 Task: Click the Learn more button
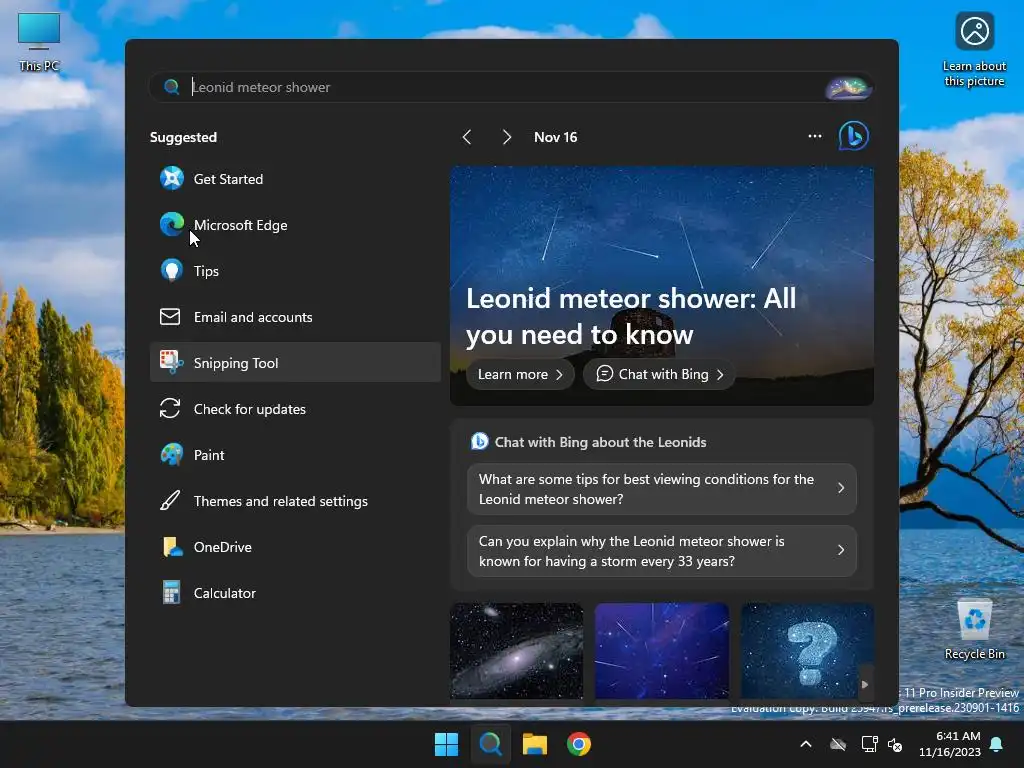(x=520, y=374)
